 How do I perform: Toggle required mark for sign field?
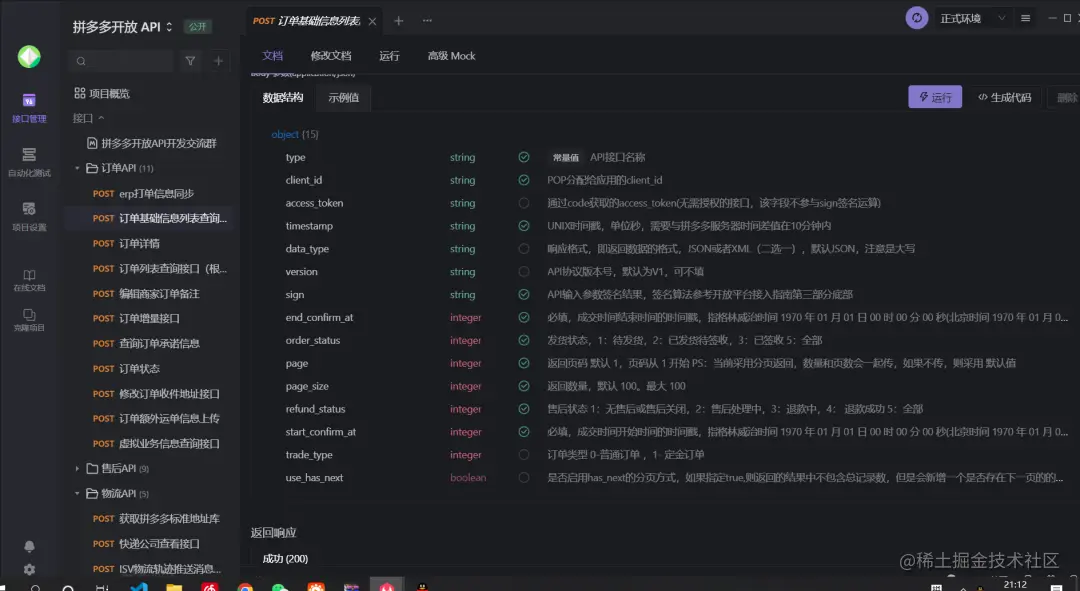(523, 294)
